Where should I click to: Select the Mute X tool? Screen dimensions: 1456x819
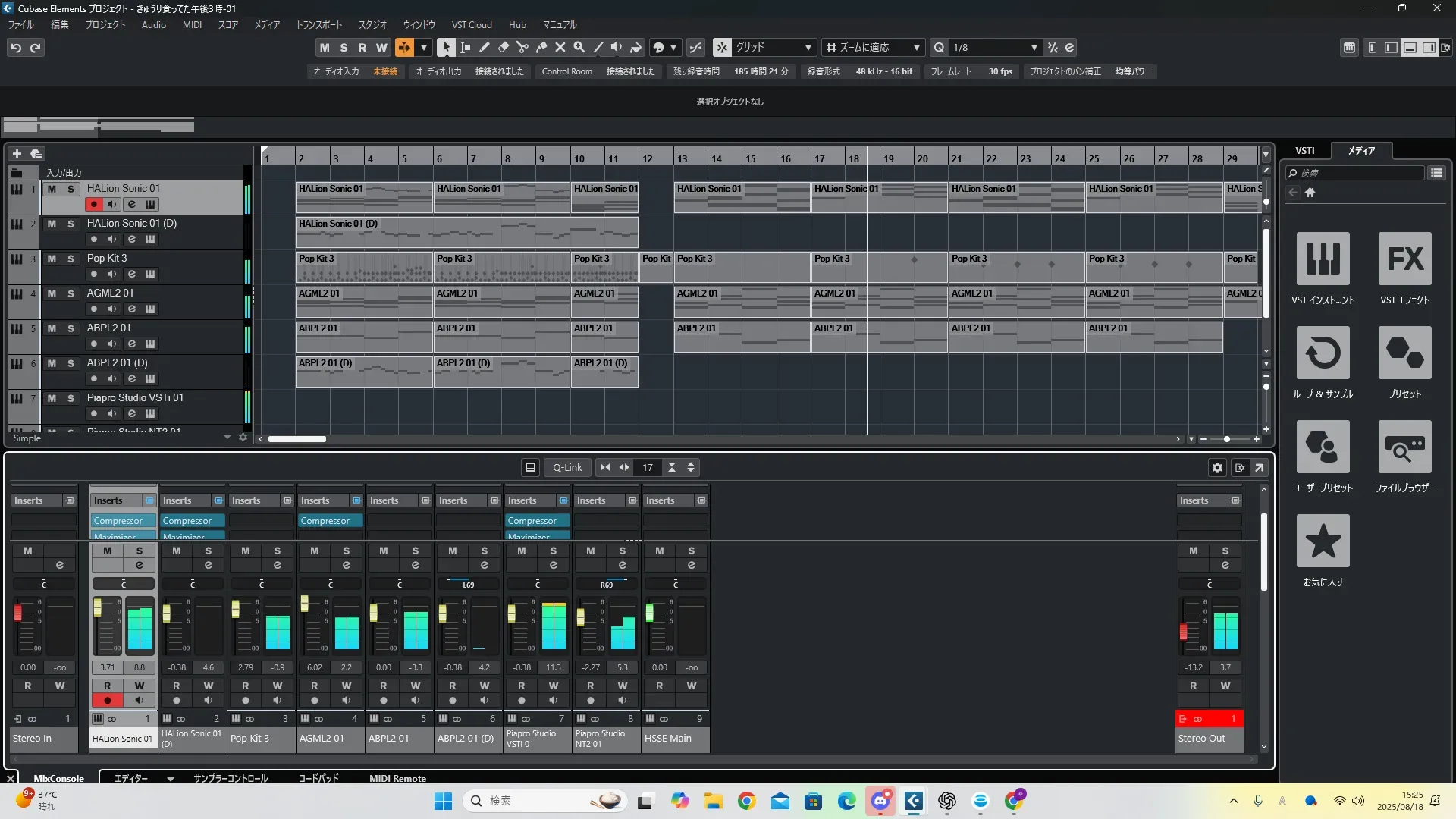click(560, 47)
